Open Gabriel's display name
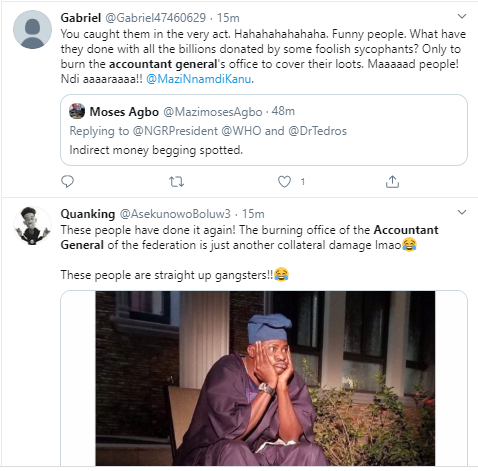This screenshot has height=471, width=478. pyautogui.click(x=81, y=18)
